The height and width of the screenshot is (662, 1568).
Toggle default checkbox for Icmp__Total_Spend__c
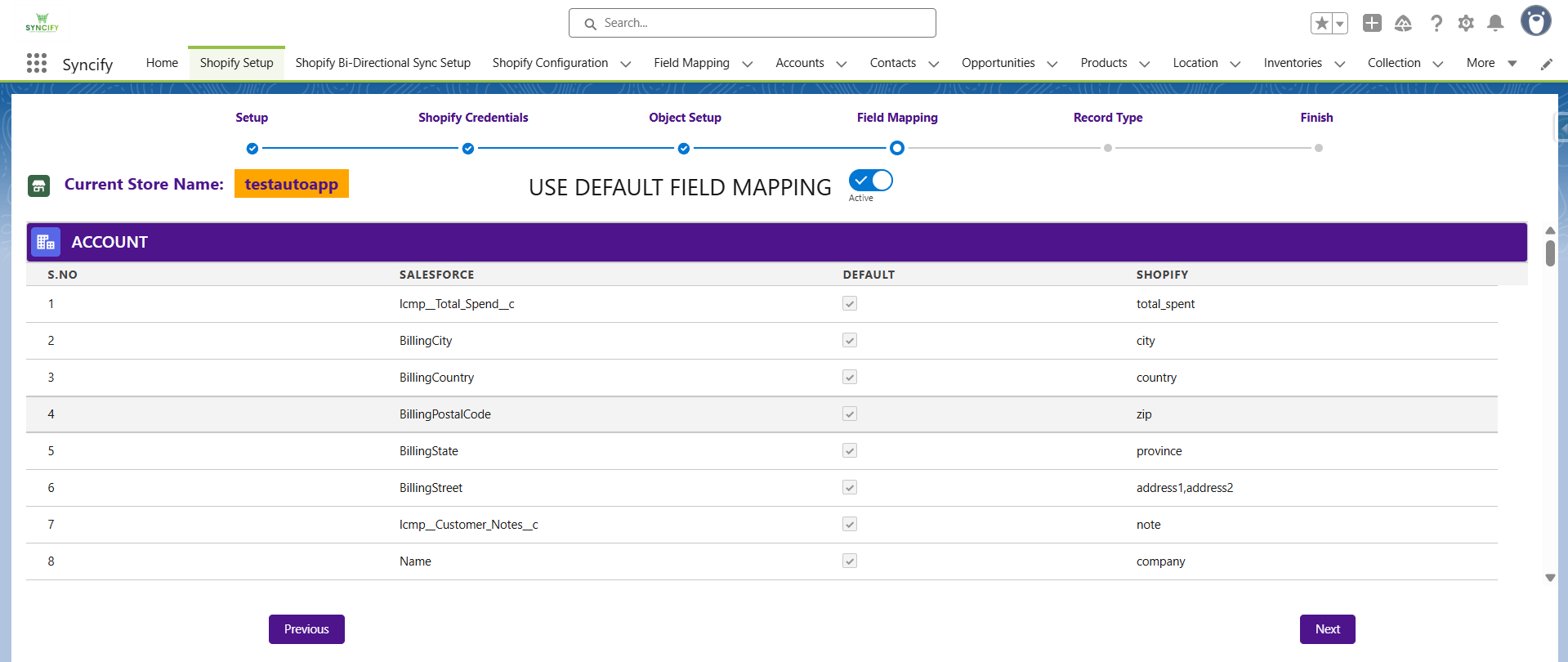tap(850, 303)
